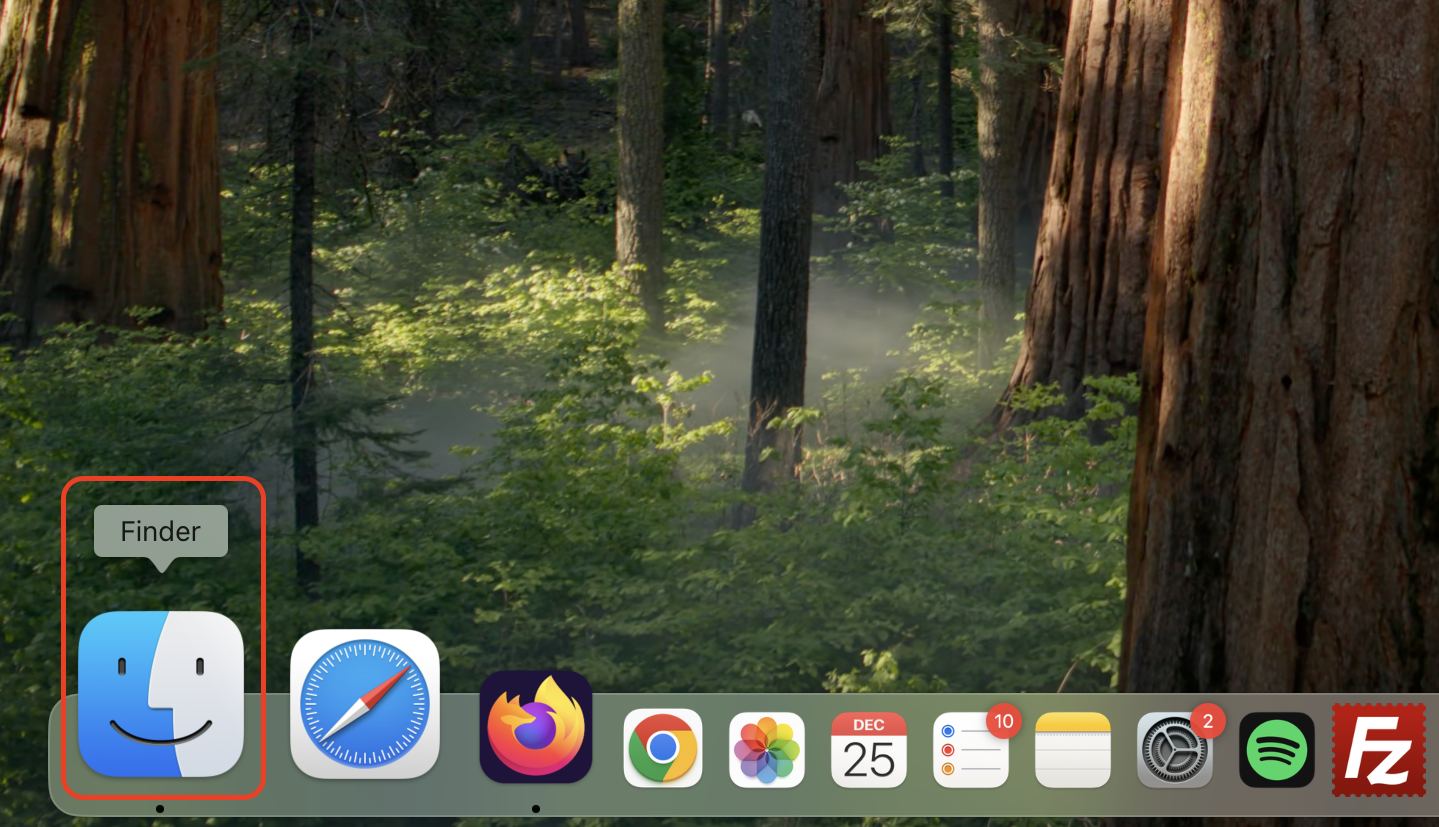
Task: Launch Safari from the Dock
Action: click(x=364, y=704)
